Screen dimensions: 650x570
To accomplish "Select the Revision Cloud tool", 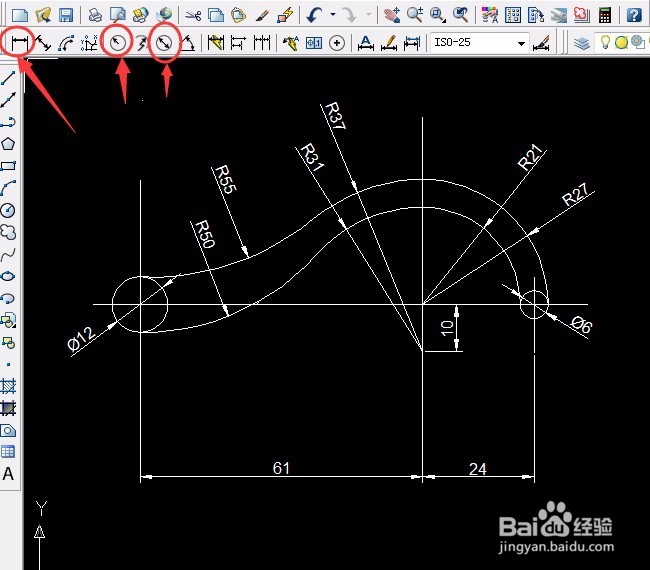I will point(8,232).
